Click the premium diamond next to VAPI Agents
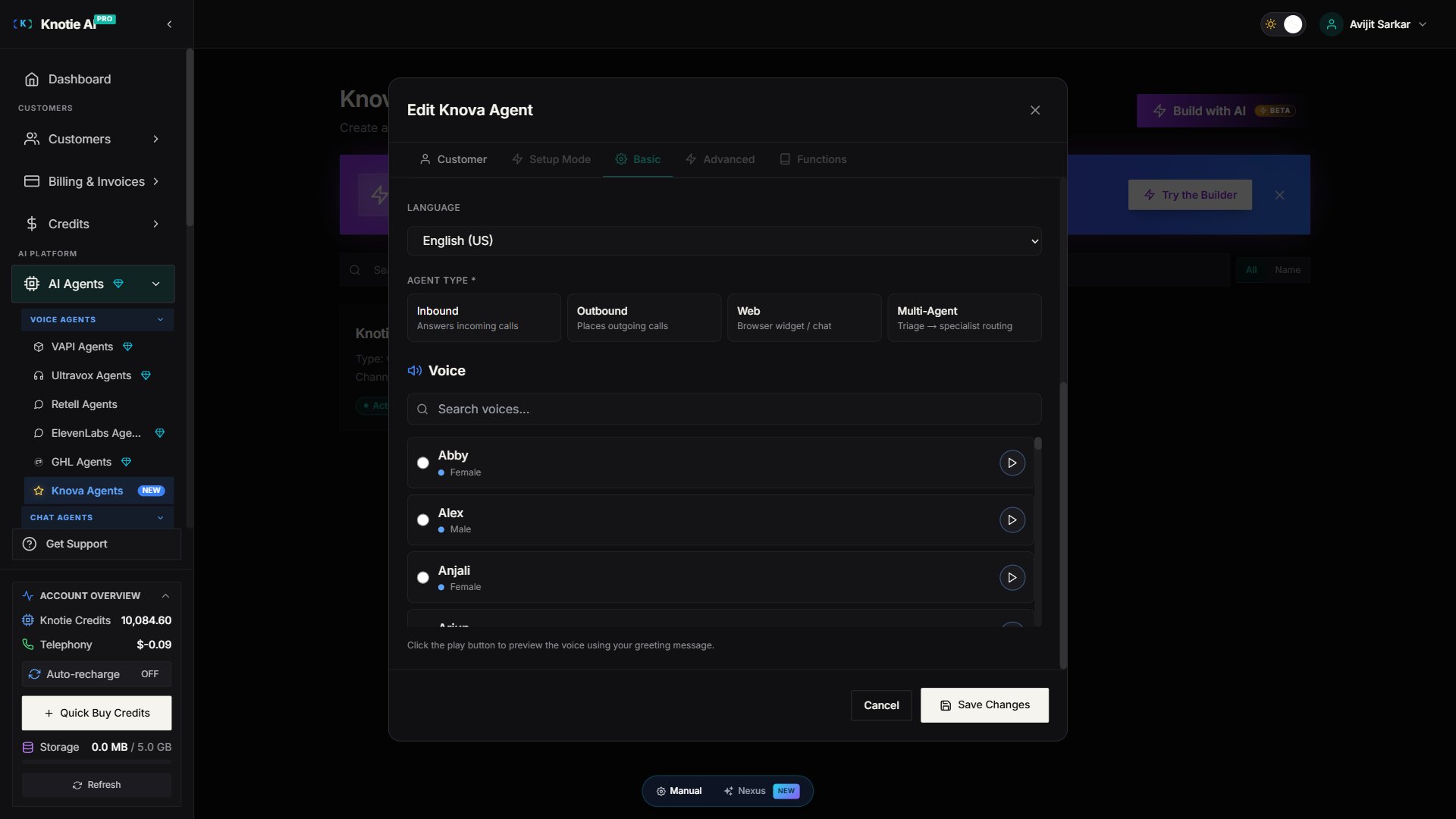 128,347
